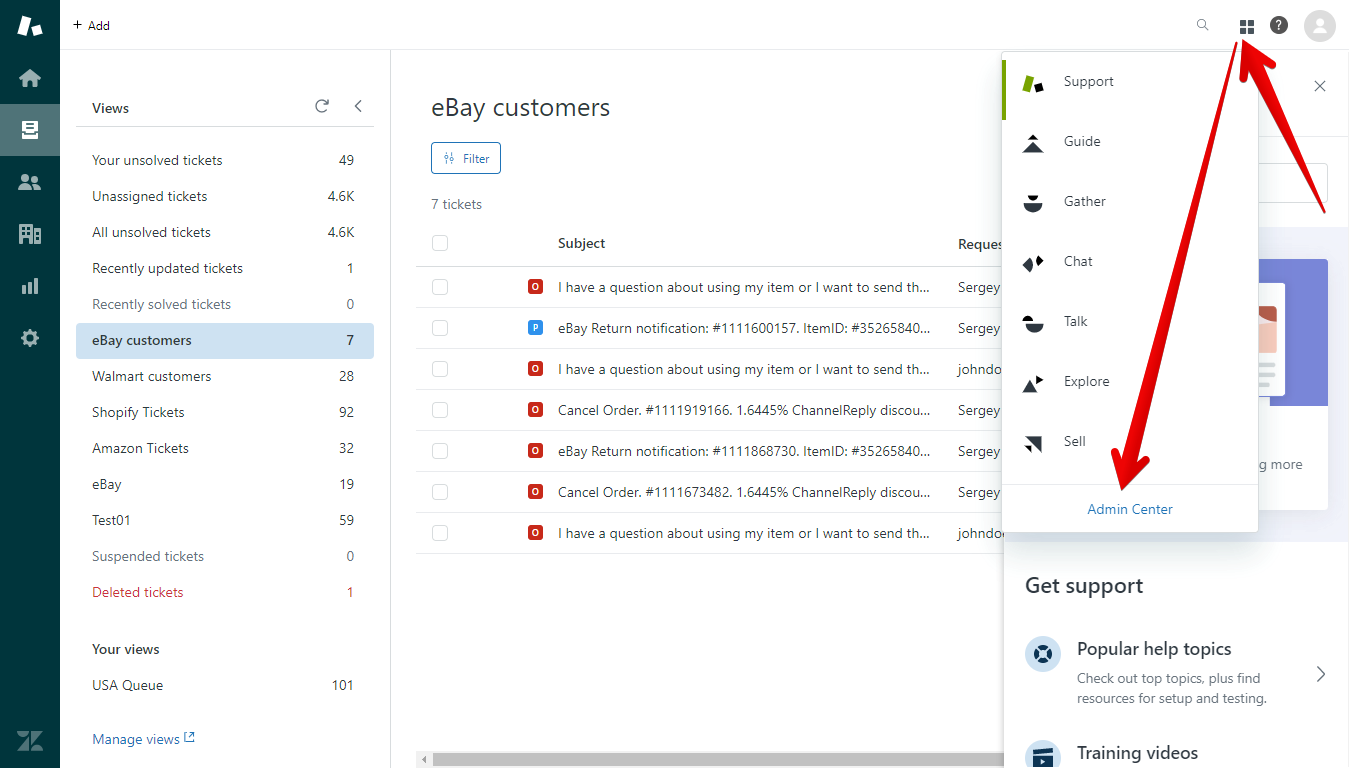Check the eBay Return #1111868730 ticket checkbox
Image resolution: width=1349 pixels, height=768 pixels.
pyautogui.click(x=440, y=451)
